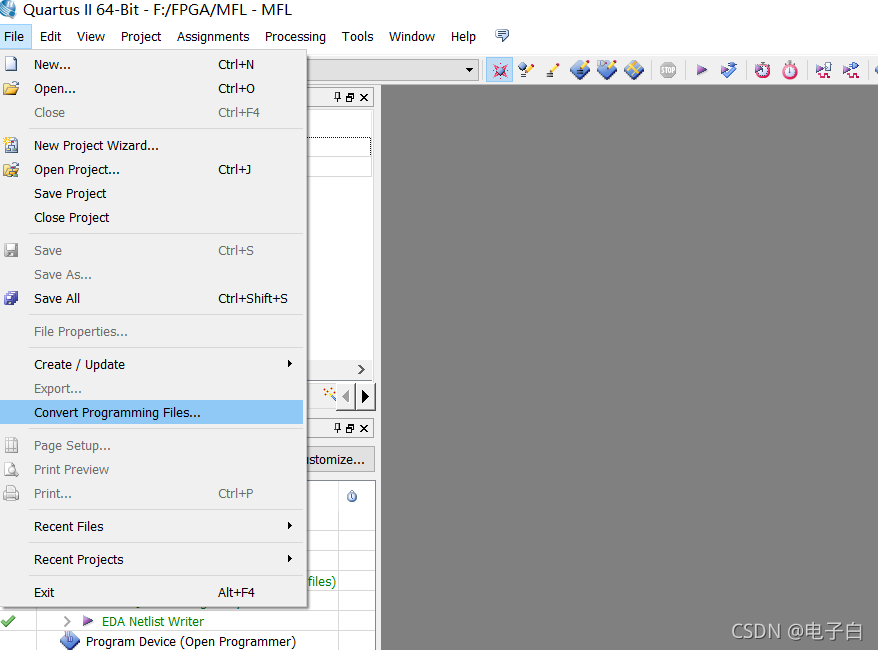Open the Window menu

(412, 36)
